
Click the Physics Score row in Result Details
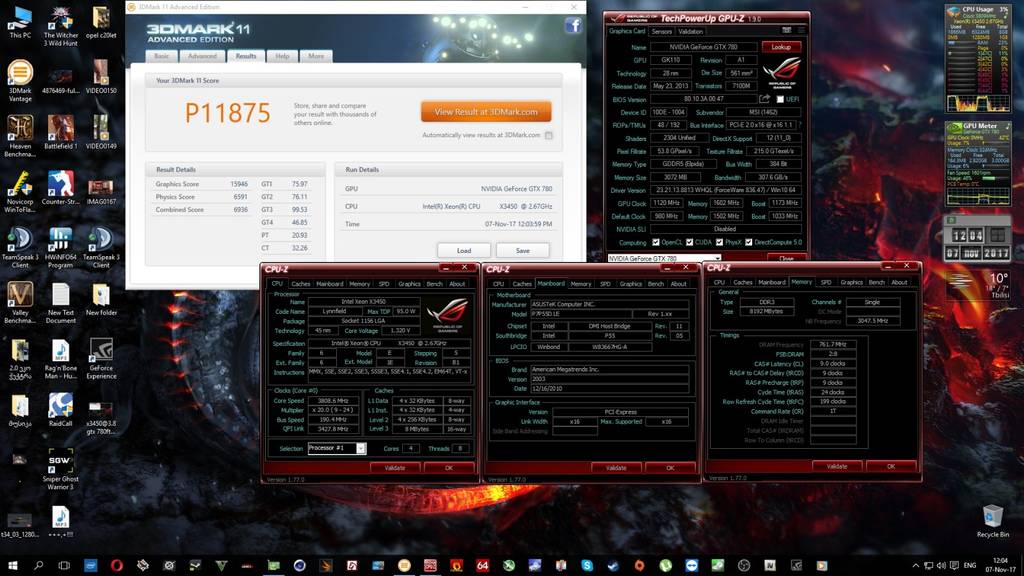coord(202,197)
